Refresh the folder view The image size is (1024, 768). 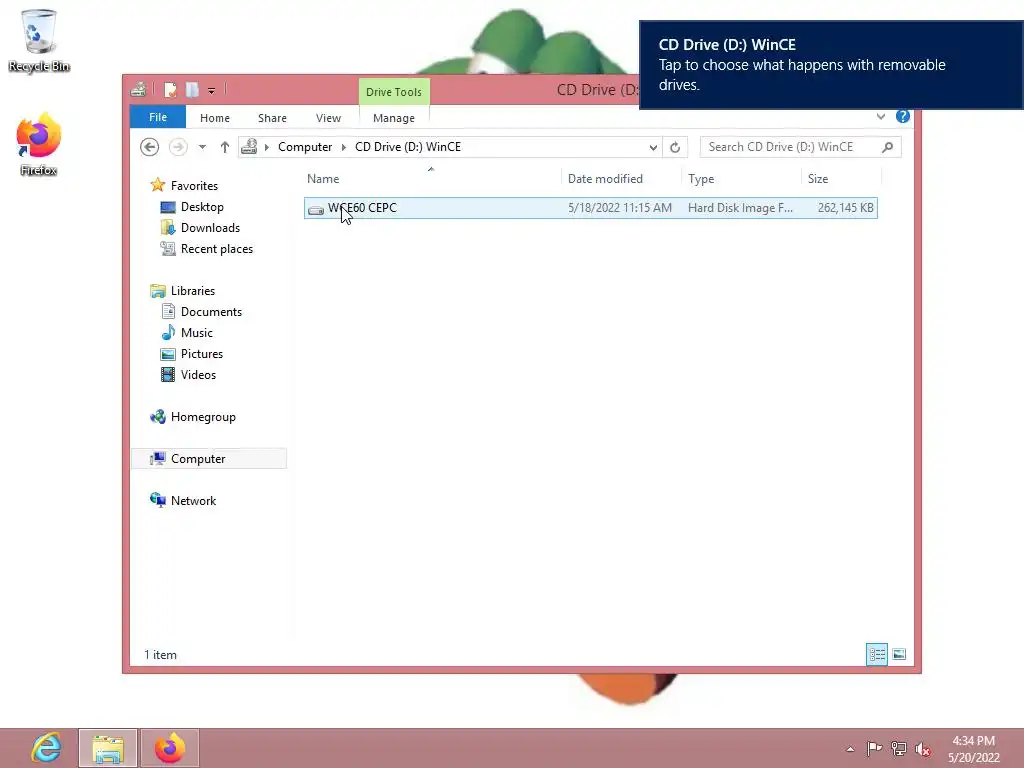[675, 148]
